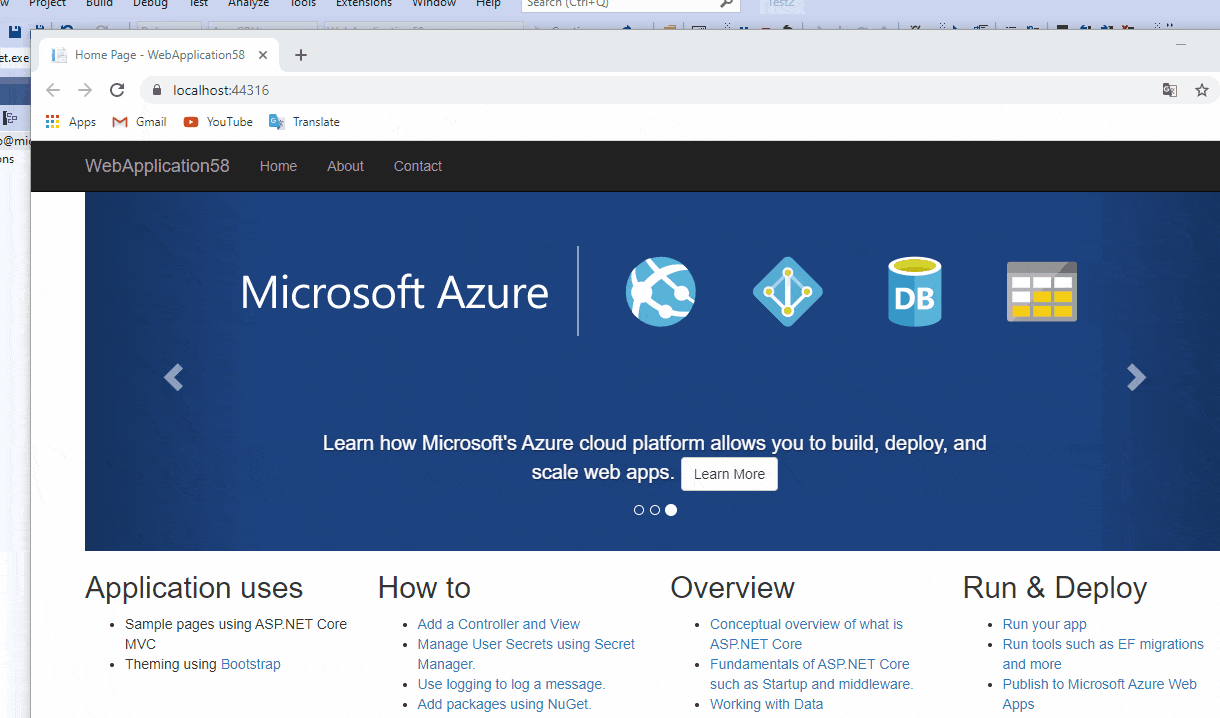
Task: Open Conceptual overview of ASP.NET Core link
Action: (806, 634)
